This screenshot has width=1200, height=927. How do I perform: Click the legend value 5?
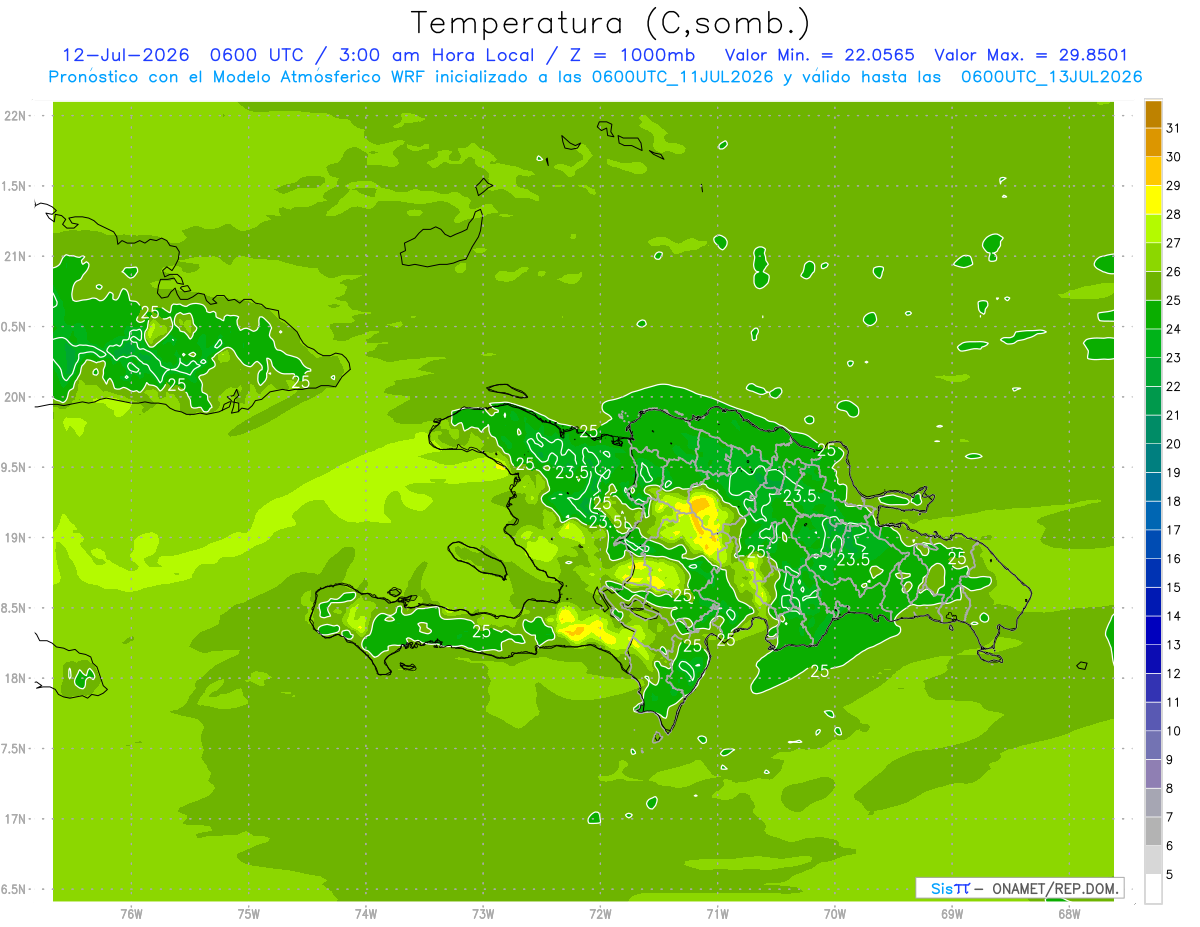[1170, 874]
